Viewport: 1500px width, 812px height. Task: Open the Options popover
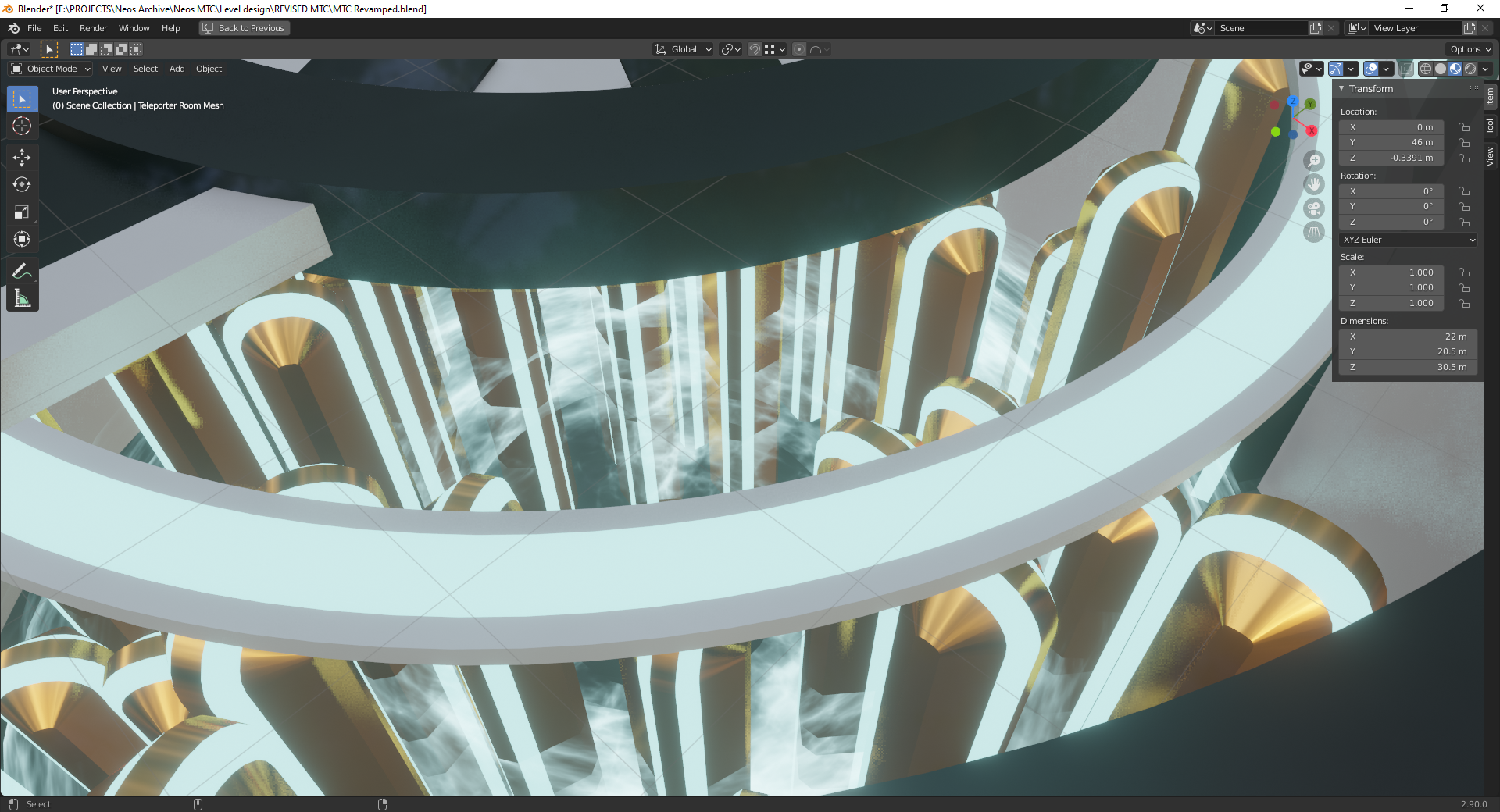(1470, 49)
